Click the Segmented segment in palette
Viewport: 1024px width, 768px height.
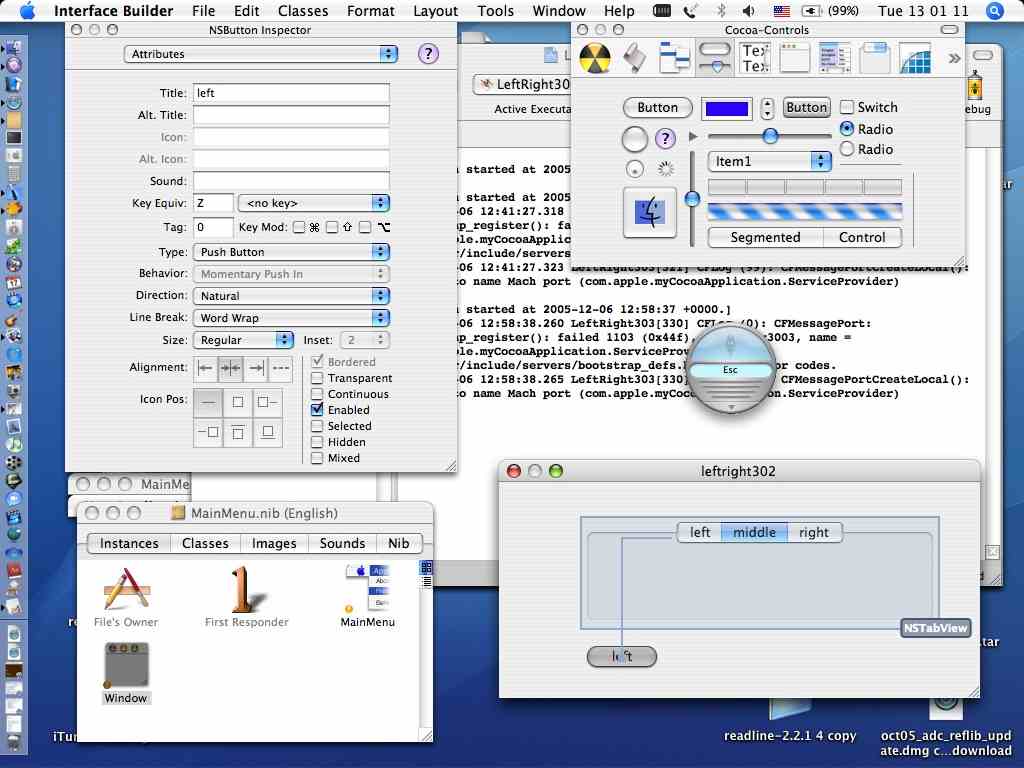pos(765,237)
